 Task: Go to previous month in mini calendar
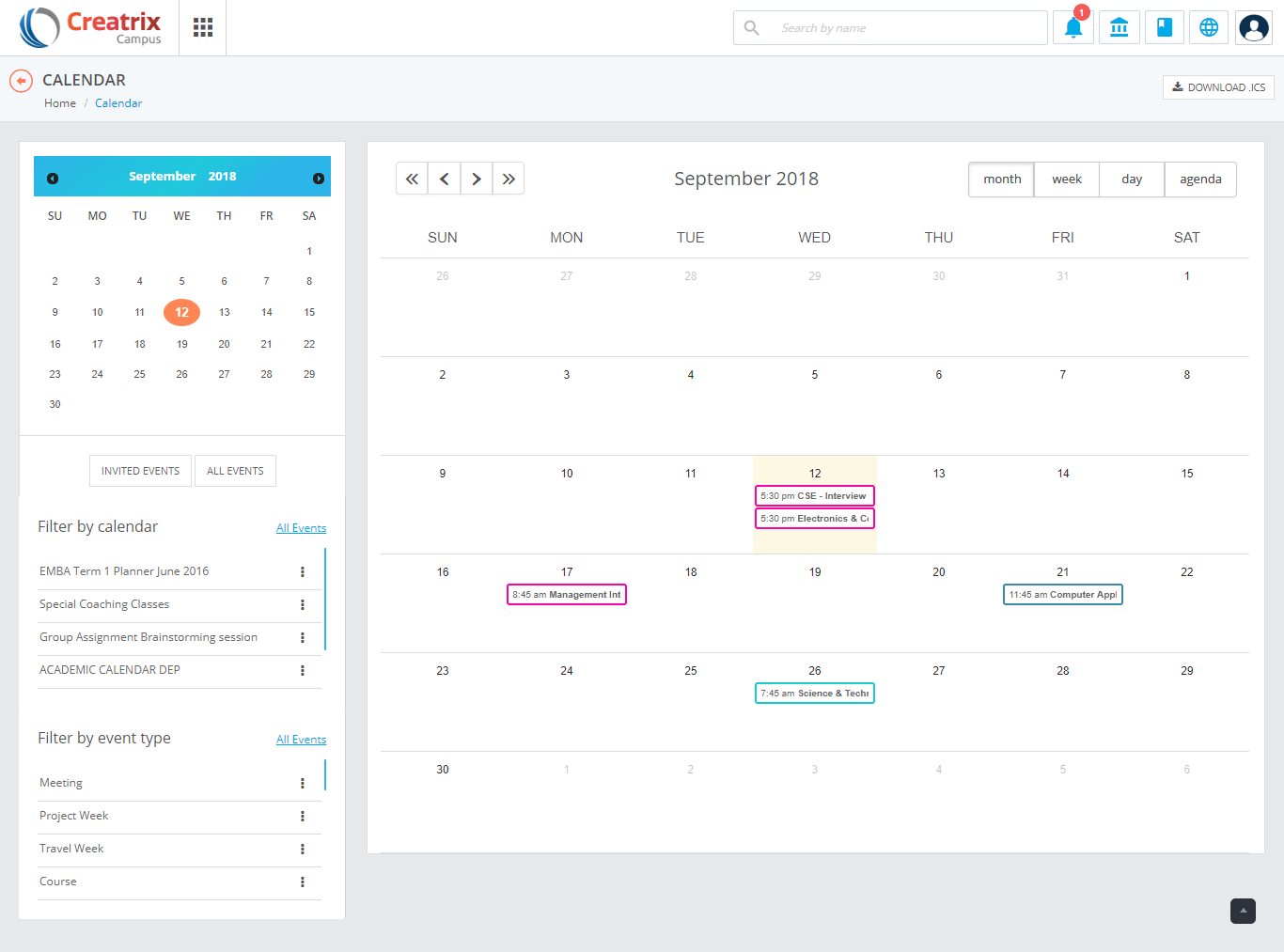(x=53, y=179)
